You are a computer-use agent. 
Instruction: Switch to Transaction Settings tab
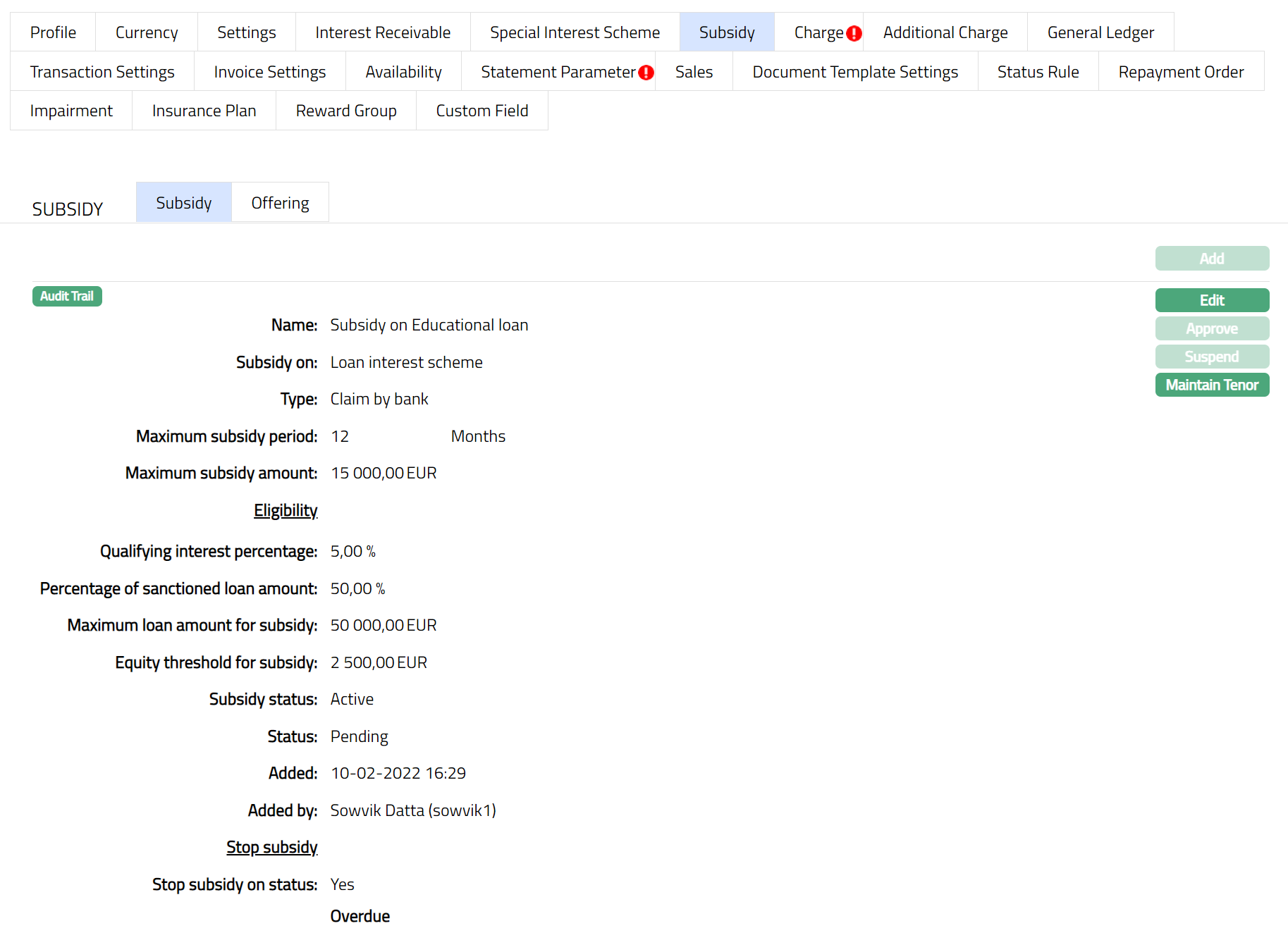[x=102, y=72]
